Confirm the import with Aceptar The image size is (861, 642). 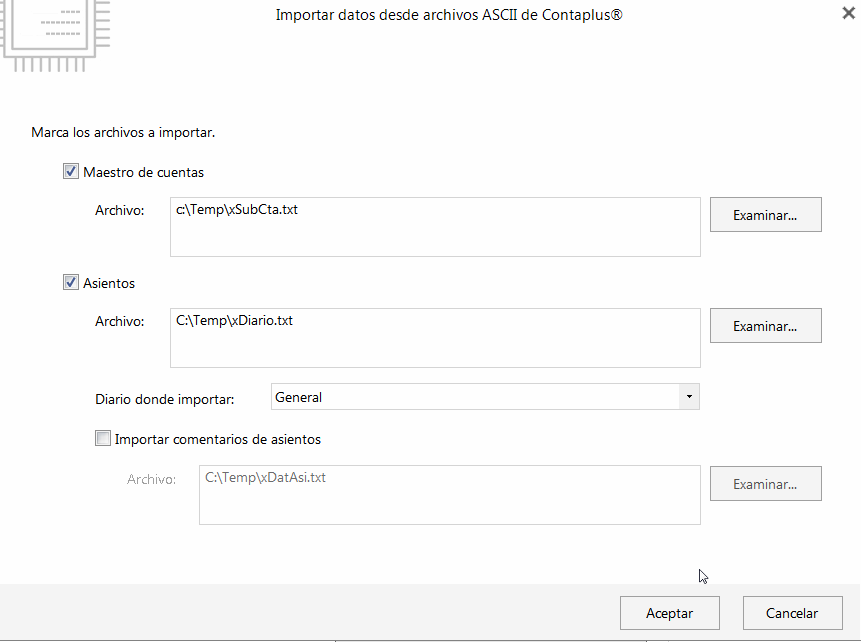[669, 613]
